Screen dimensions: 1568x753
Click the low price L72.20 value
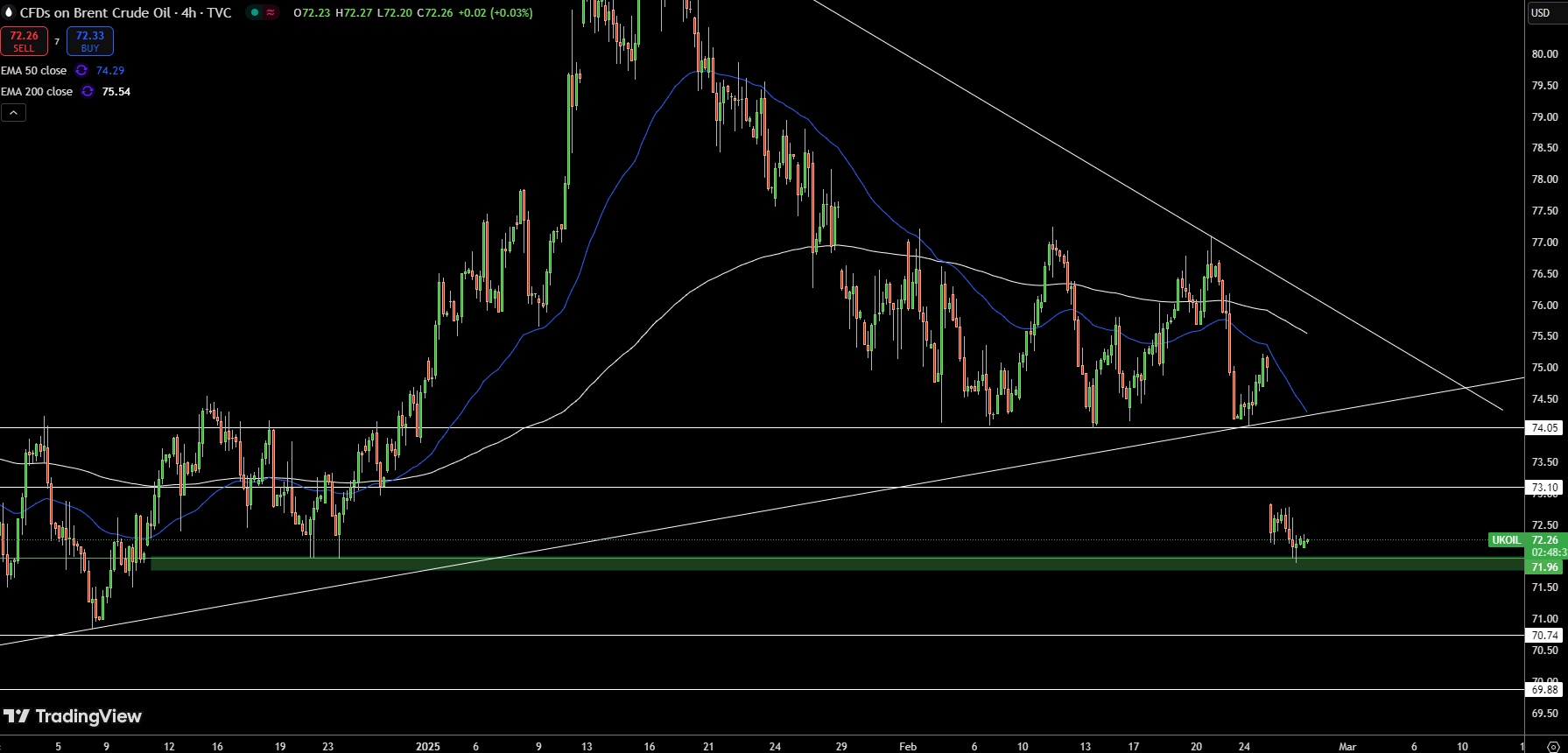click(x=395, y=12)
